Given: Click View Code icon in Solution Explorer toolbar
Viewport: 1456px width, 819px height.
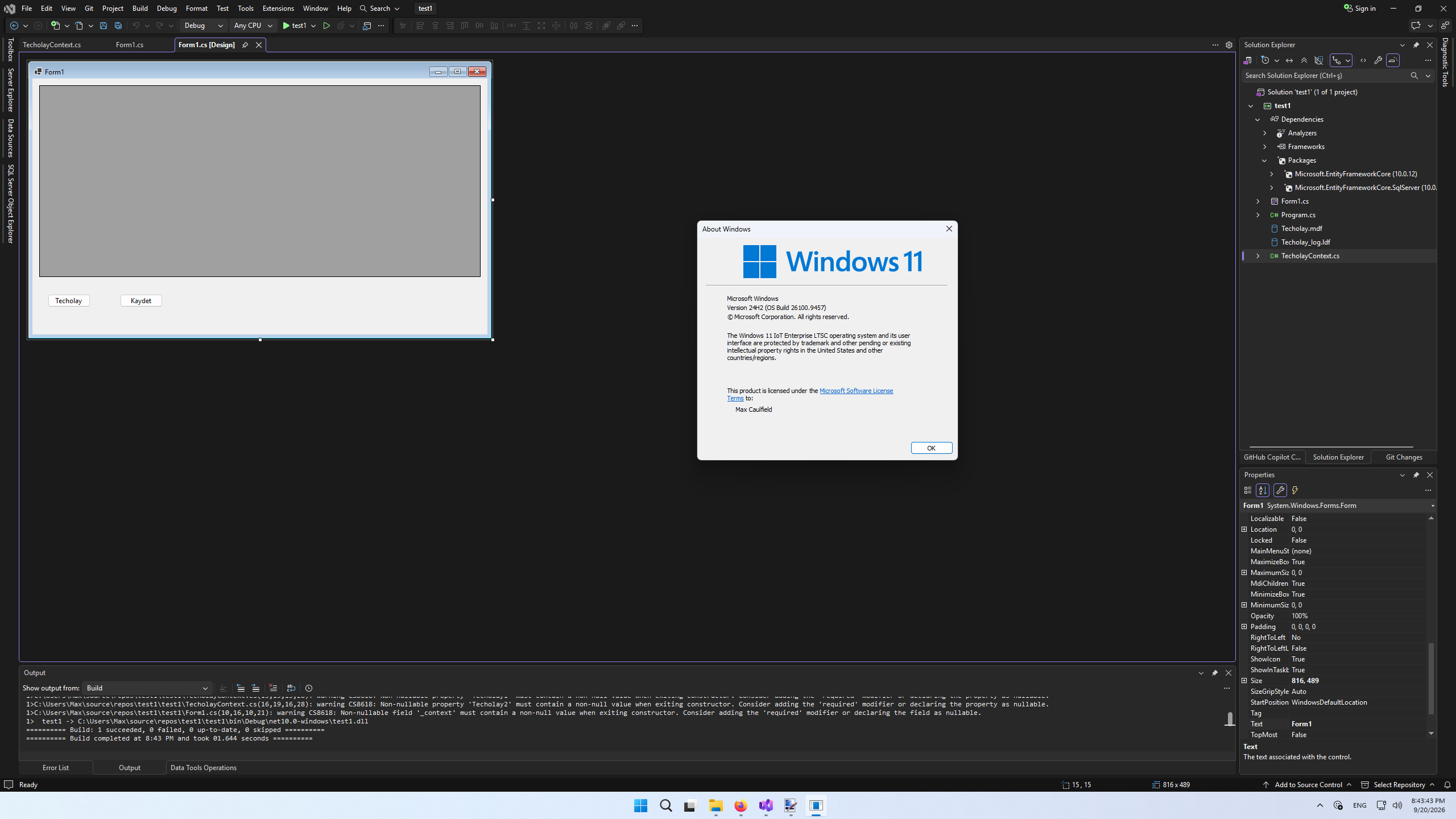Looking at the screenshot, I should (1363, 60).
